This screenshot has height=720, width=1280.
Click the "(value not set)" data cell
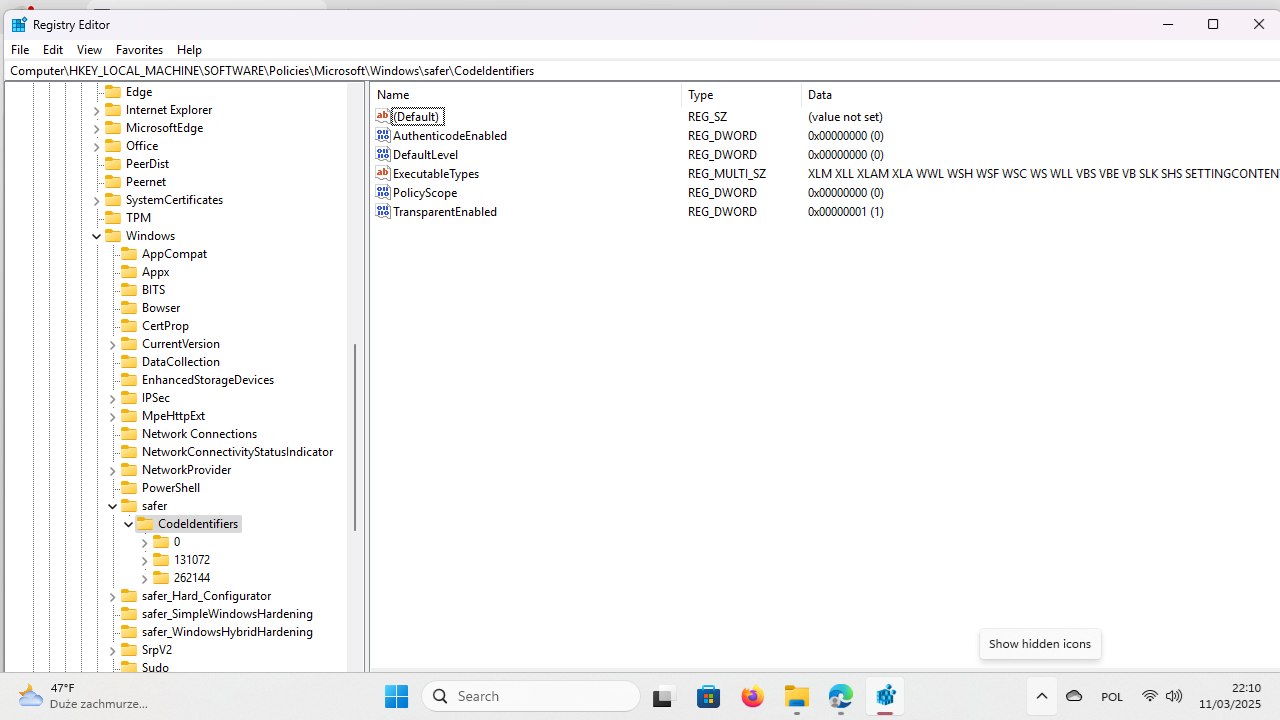pyautogui.click(x=845, y=116)
